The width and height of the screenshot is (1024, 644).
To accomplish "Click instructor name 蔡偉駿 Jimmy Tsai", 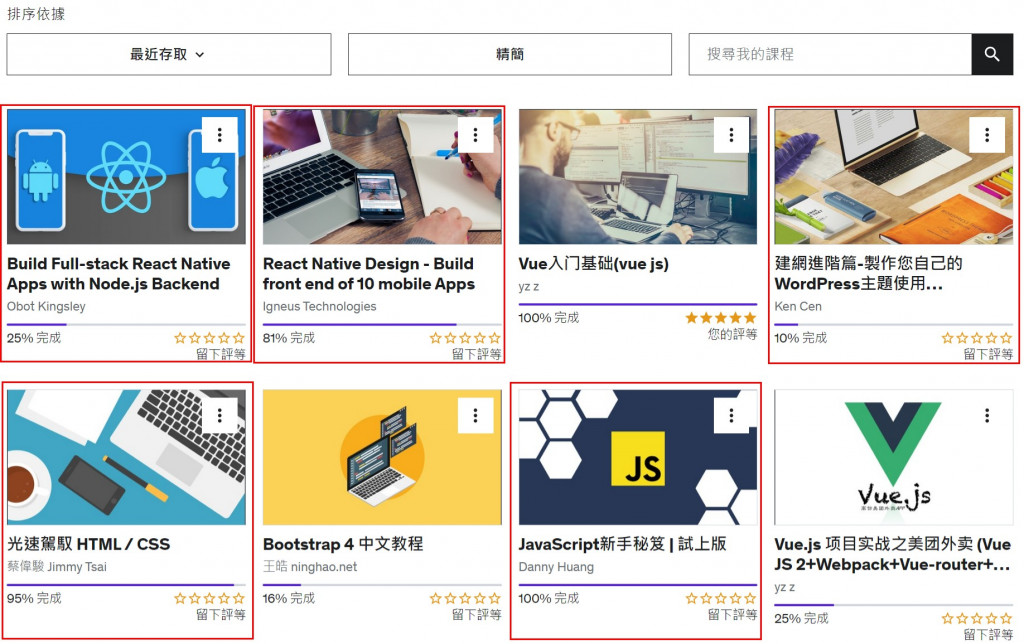I will click(57, 566).
